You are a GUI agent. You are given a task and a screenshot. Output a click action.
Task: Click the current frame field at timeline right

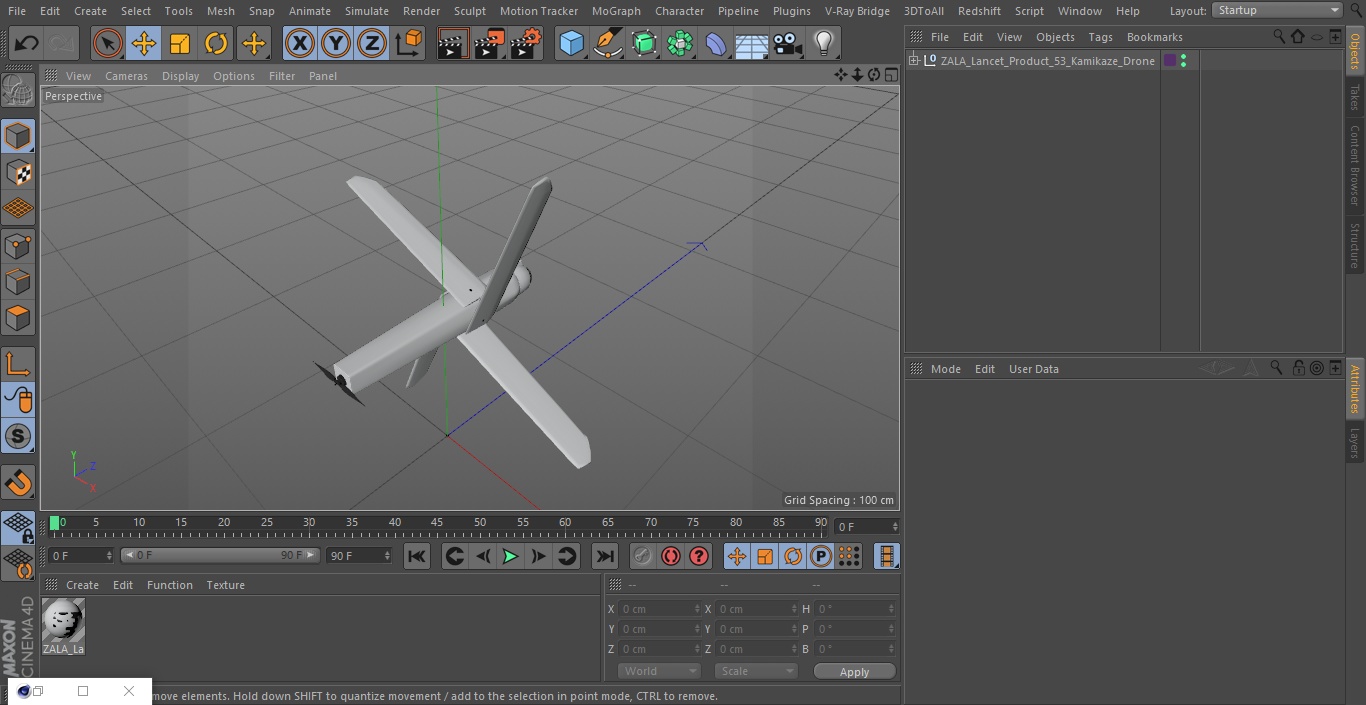[x=866, y=526]
